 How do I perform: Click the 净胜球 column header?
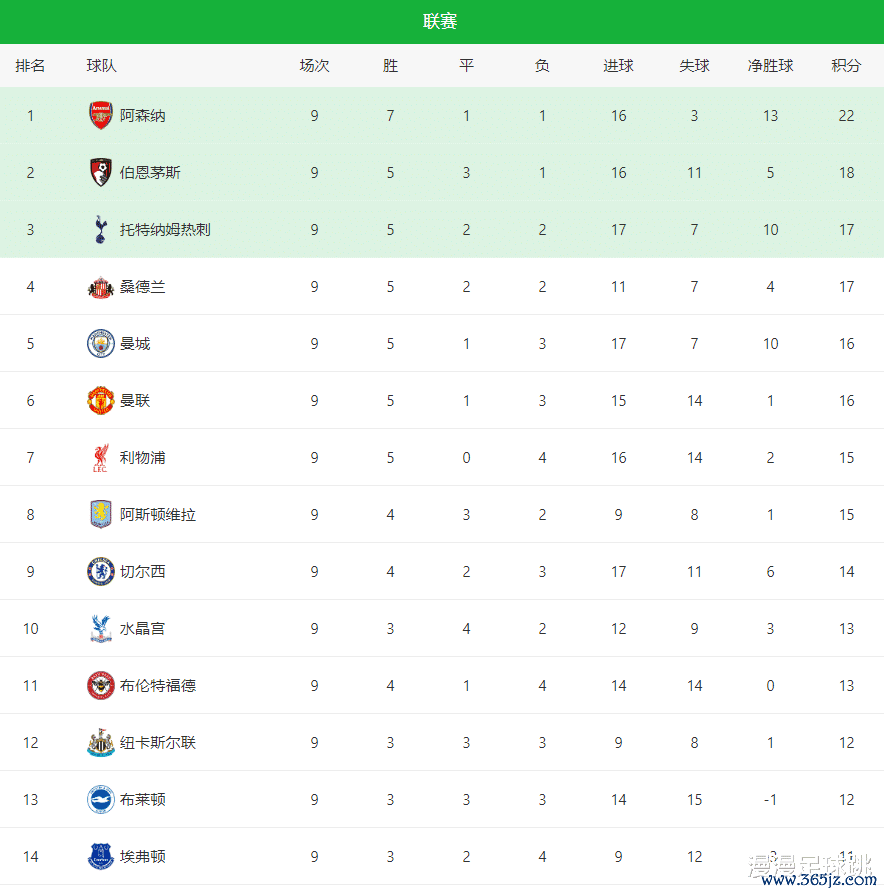pos(770,66)
